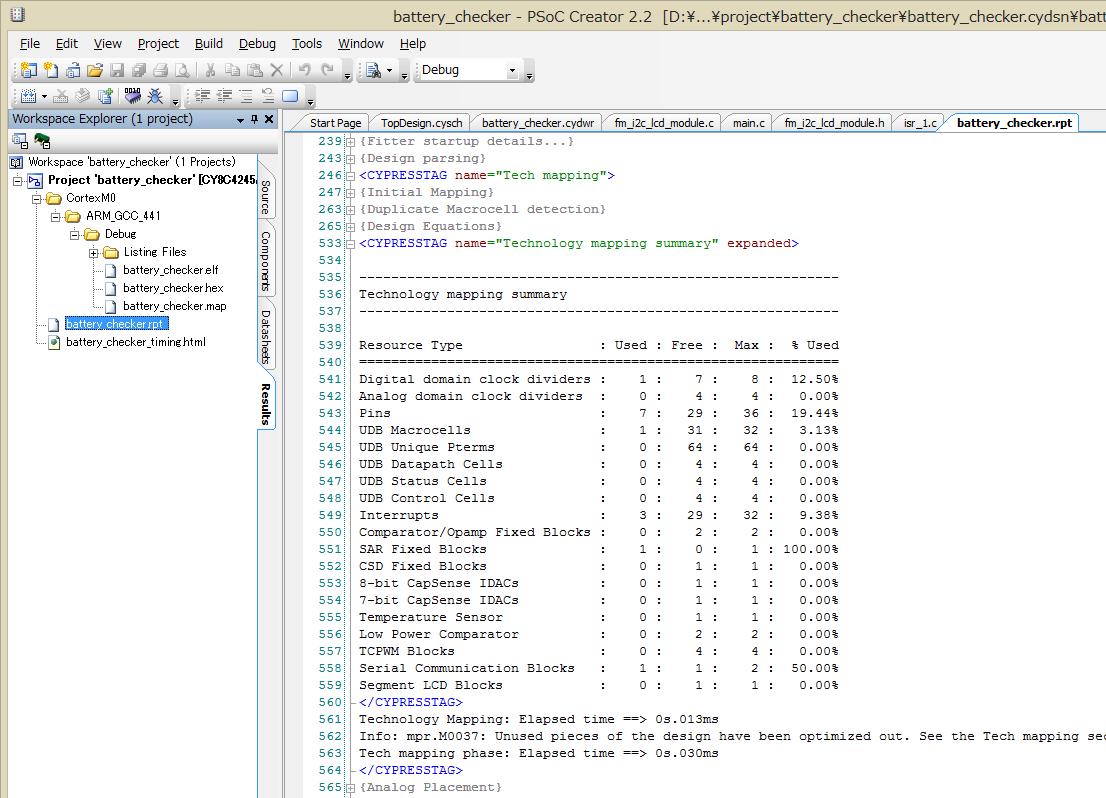1106x798 pixels.
Task: Click the 'Technology mapping summary' heading text
Action: 463,294
